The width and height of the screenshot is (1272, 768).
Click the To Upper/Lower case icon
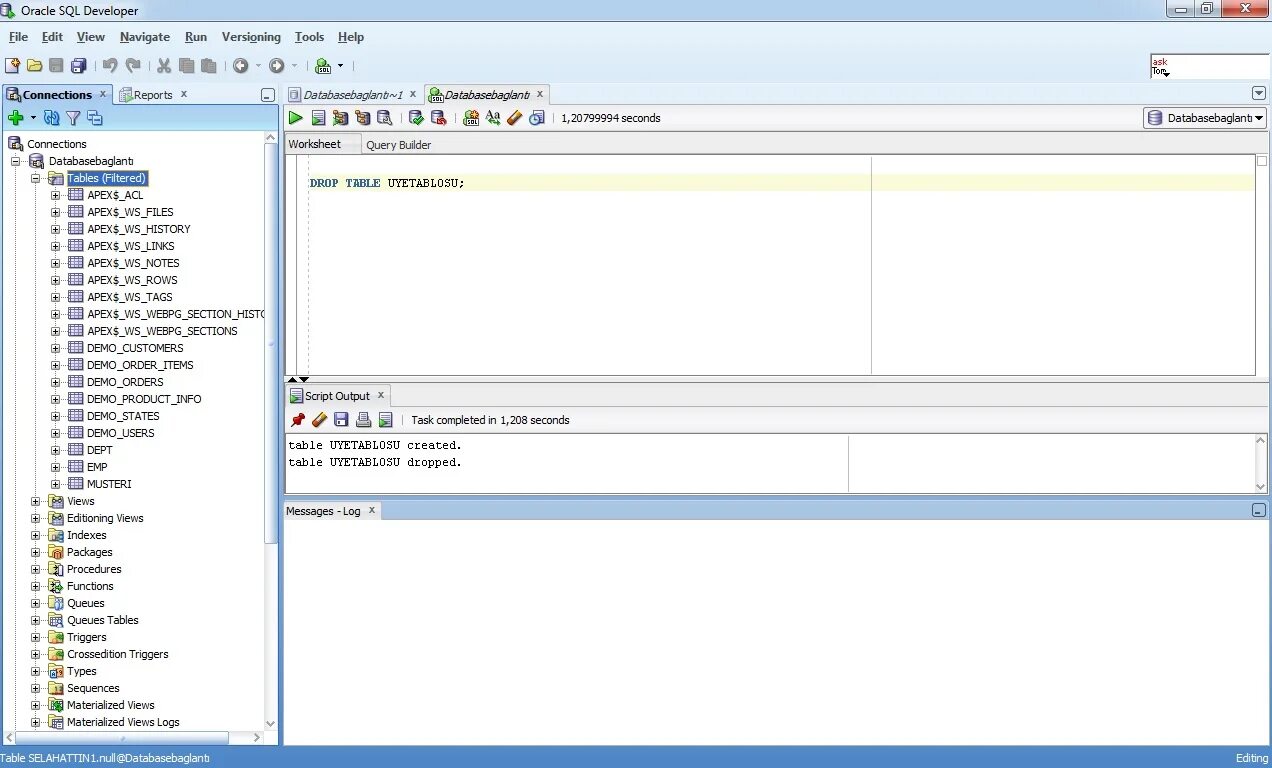(x=493, y=118)
